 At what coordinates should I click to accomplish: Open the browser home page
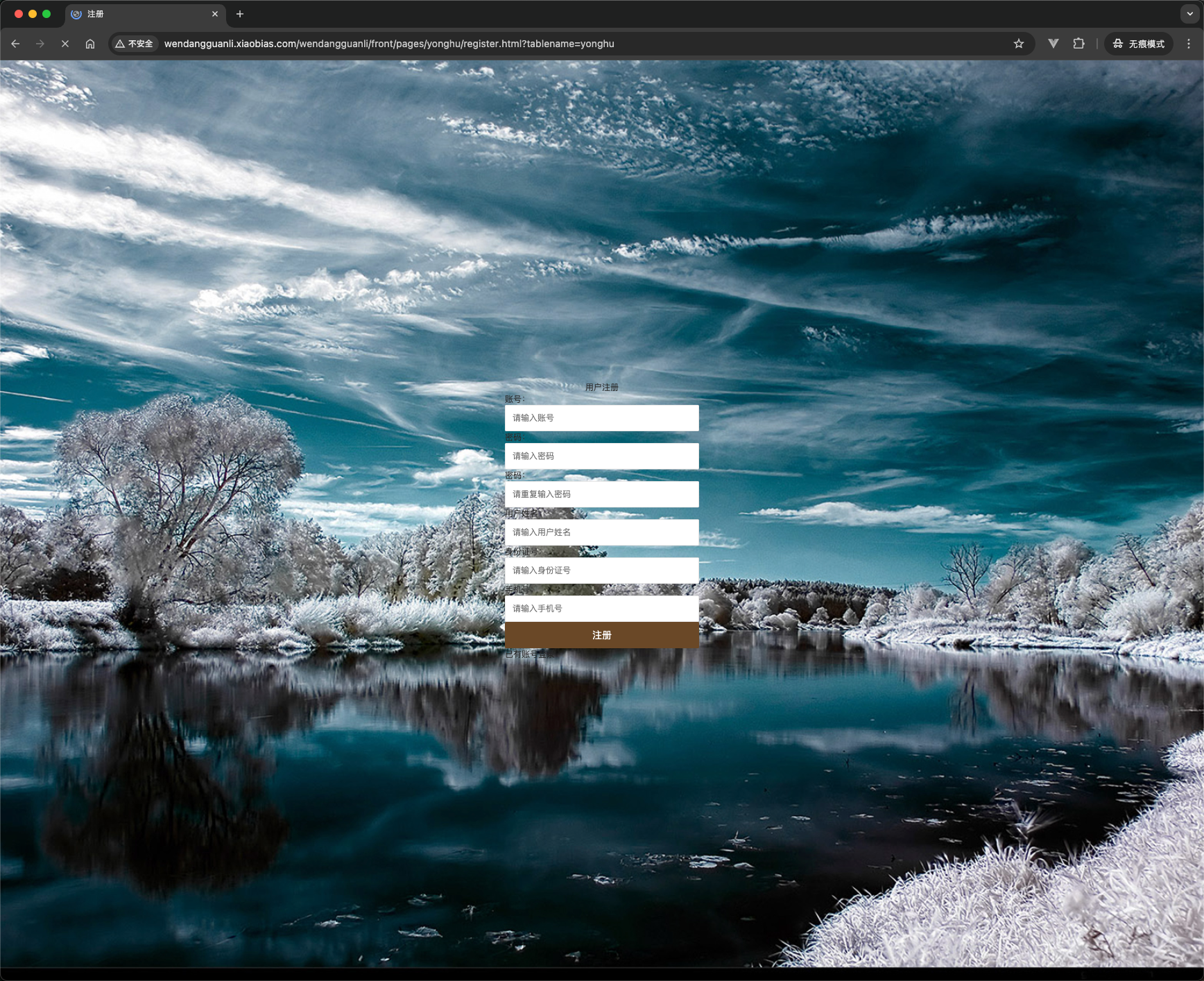pyautogui.click(x=90, y=44)
